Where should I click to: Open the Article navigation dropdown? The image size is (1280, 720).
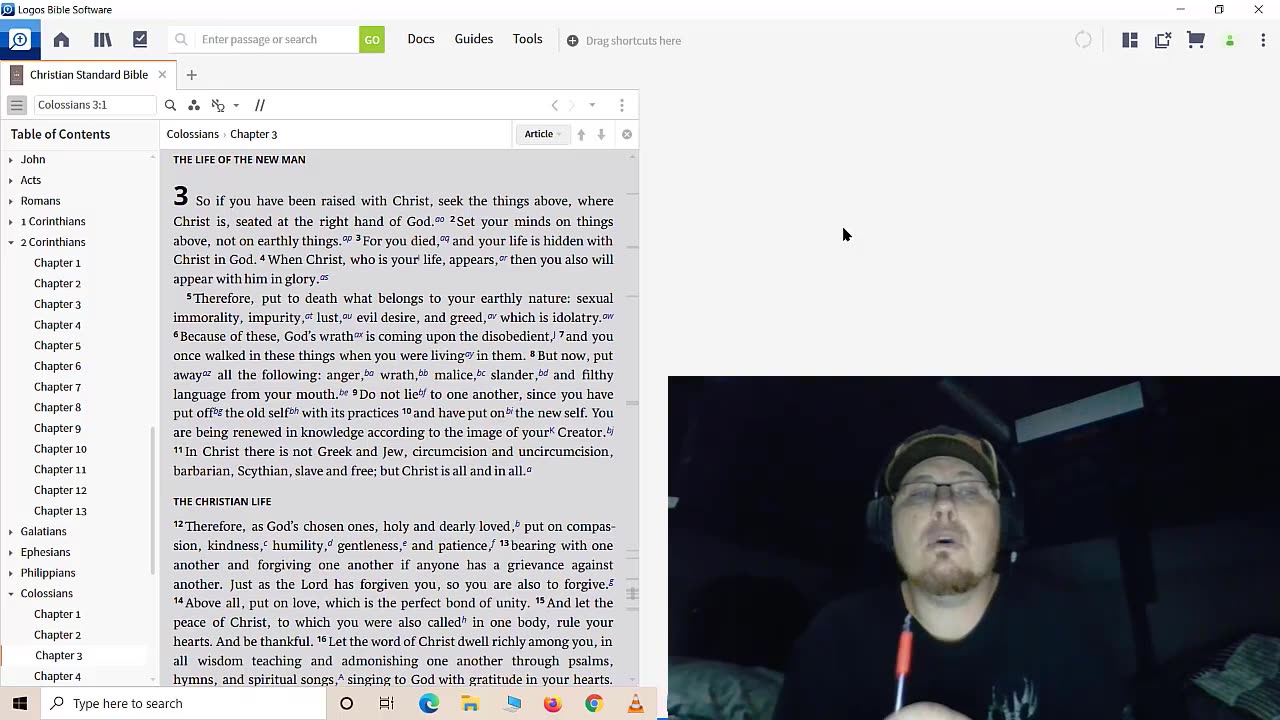[x=543, y=134]
